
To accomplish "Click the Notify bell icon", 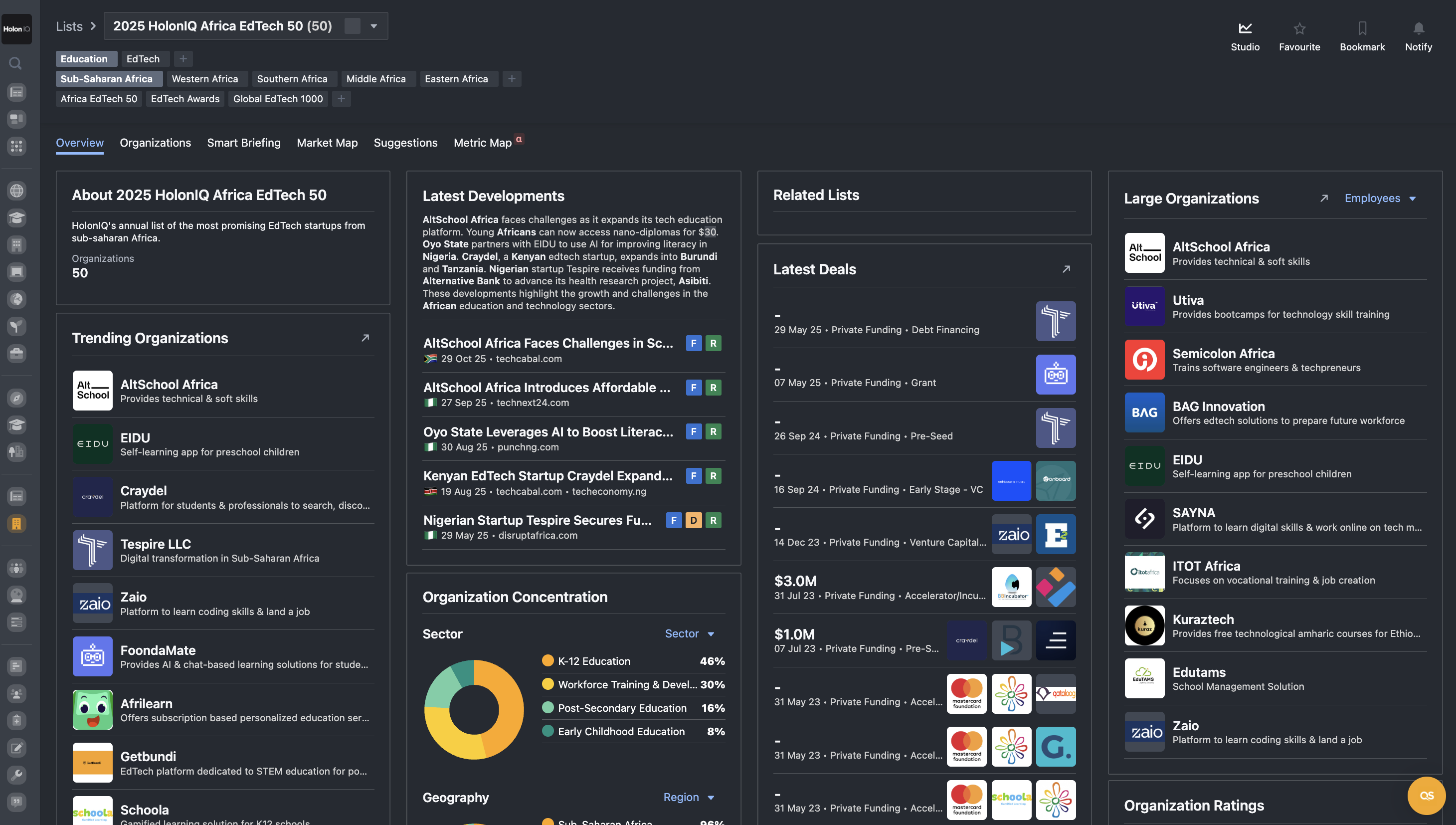I will click(1418, 28).
